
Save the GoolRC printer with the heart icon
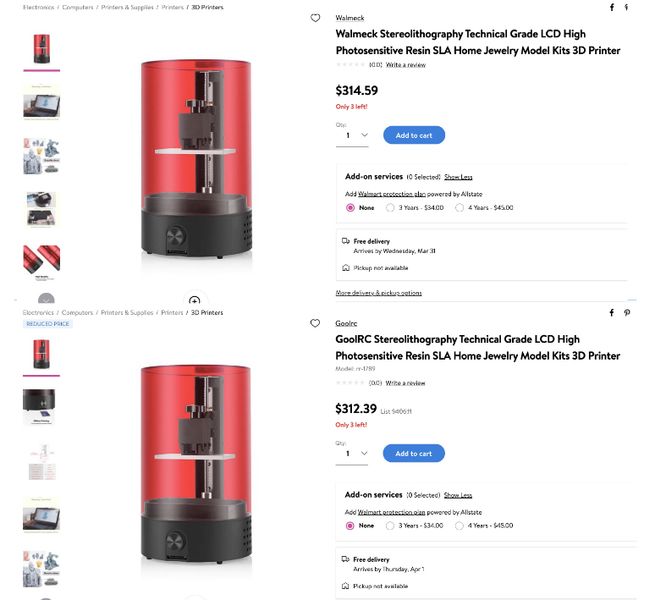pos(315,324)
